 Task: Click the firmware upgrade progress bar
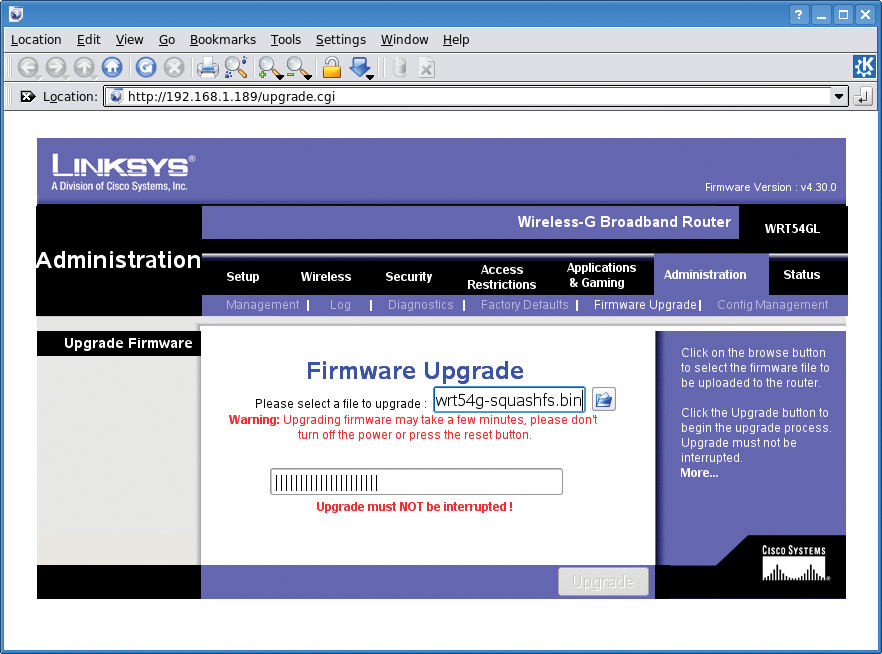[416, 482]
